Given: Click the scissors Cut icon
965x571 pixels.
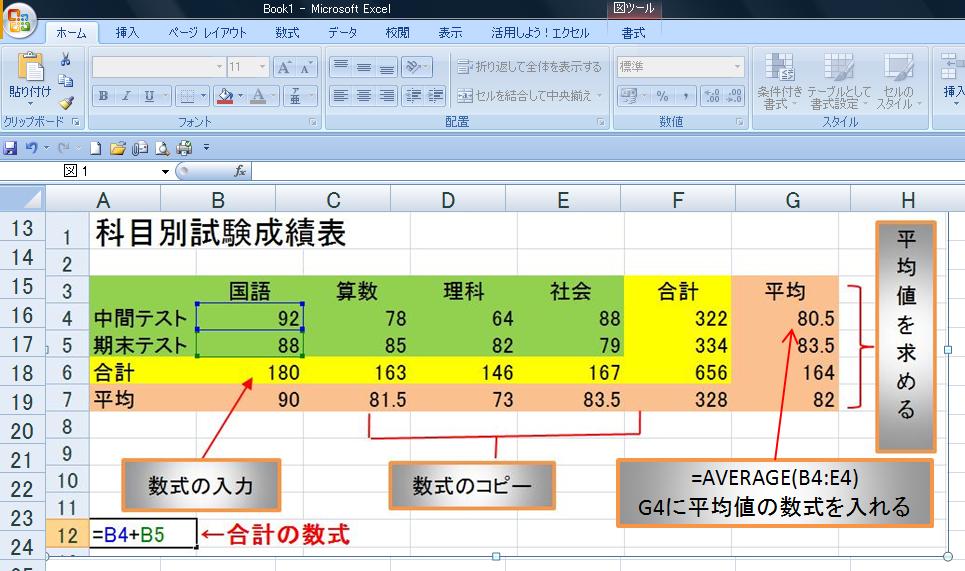Looking at the screenshot, I should click(66, 61).
